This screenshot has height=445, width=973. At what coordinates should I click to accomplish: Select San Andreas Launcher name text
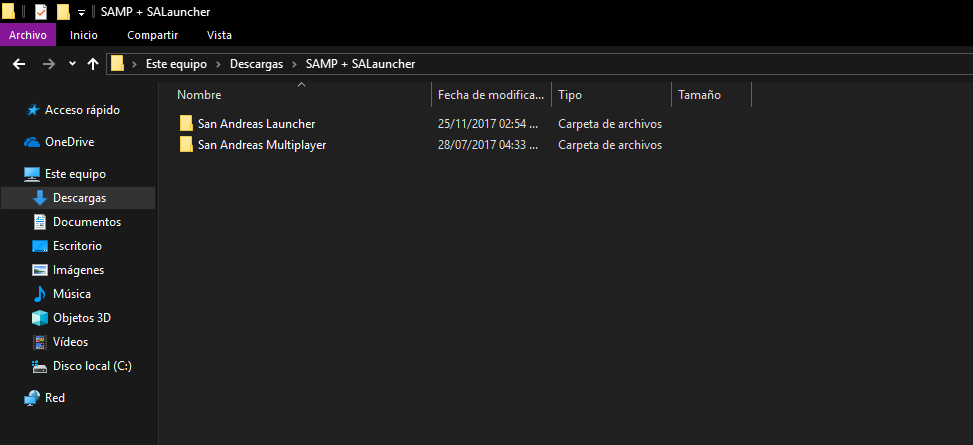pyautogui.click(x=256, y=124)
